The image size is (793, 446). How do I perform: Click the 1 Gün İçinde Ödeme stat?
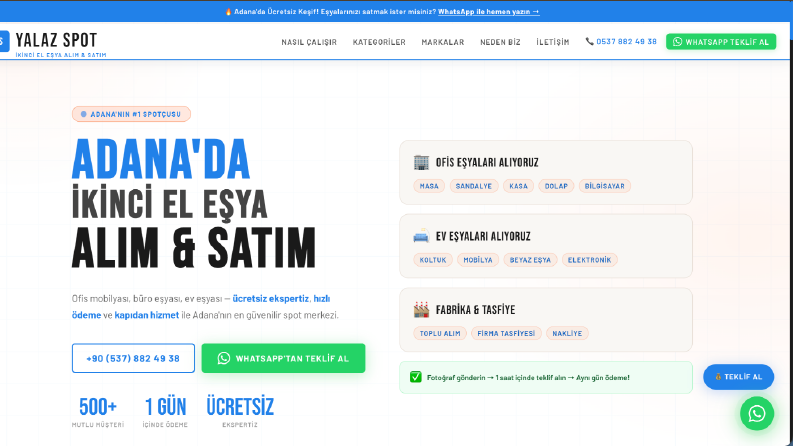coord(165,412)
